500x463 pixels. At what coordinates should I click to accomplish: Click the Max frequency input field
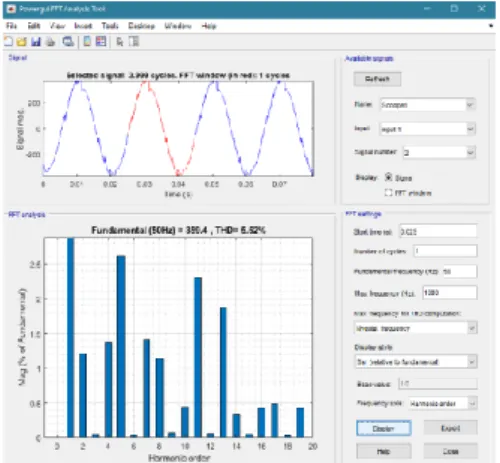pyautogui.click(x=450, y=293)
